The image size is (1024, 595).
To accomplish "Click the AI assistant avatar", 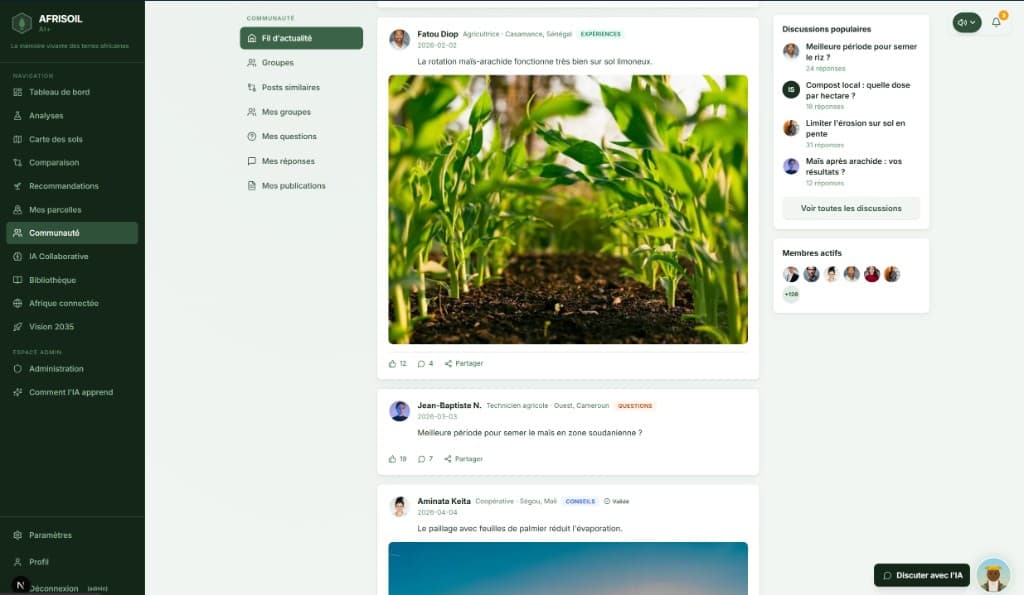I will (x=993, y=575).
